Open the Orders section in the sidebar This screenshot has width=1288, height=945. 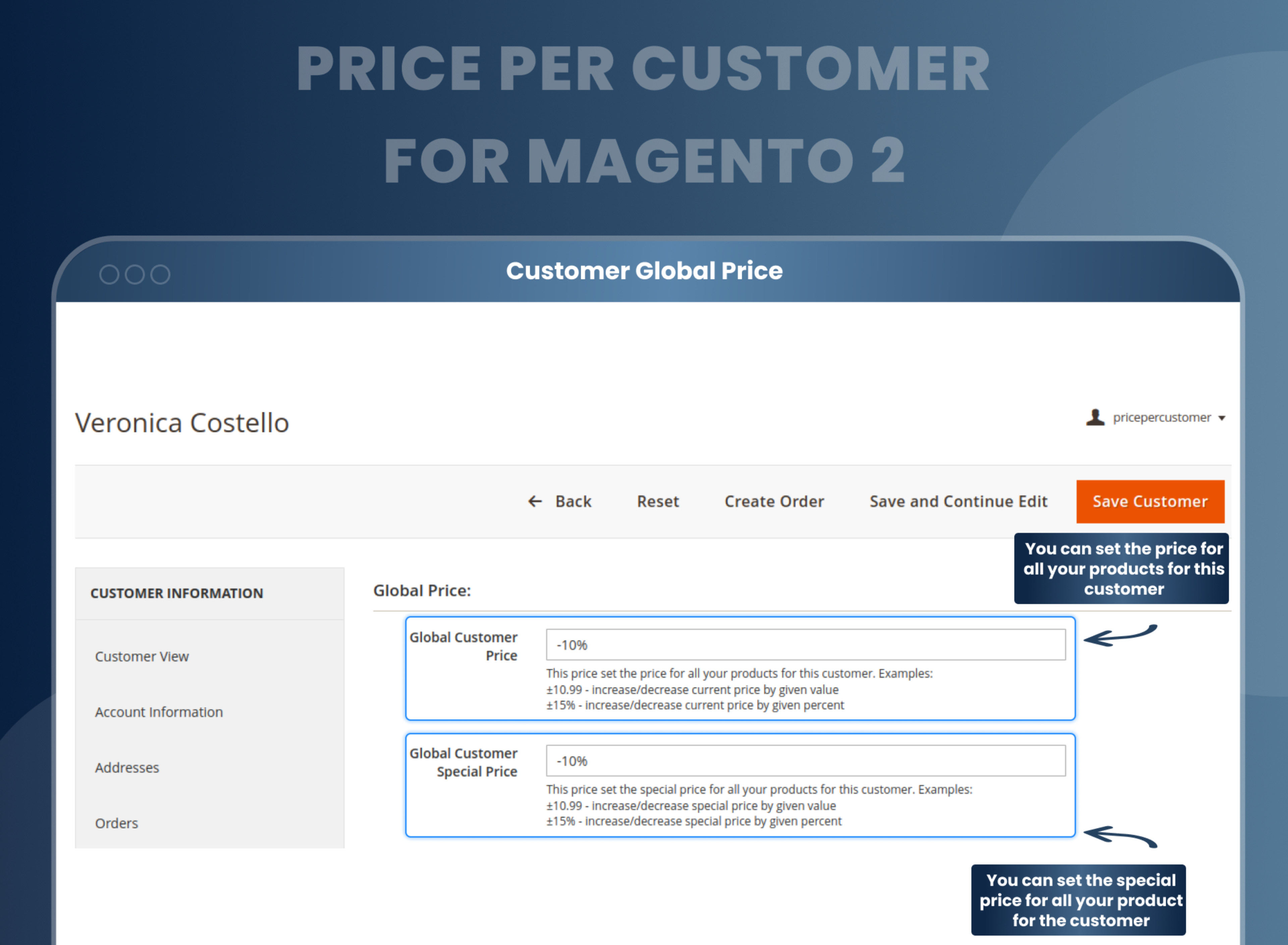pos(117,823)
